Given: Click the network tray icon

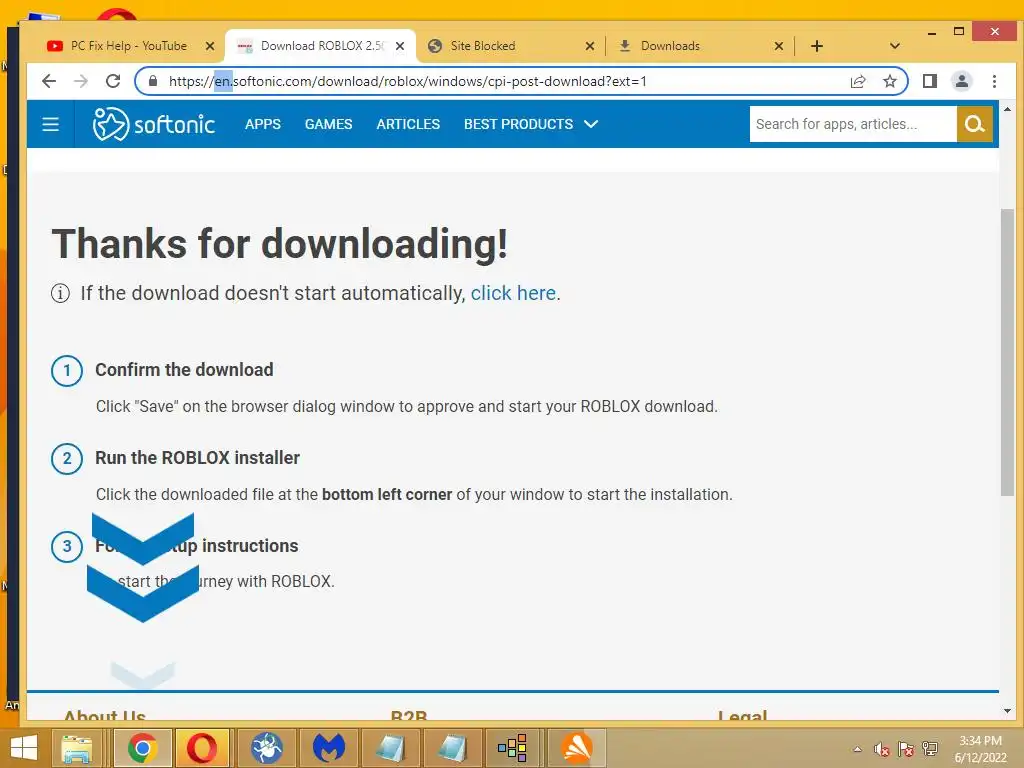Looking at the screenshot, I should 929,749.
